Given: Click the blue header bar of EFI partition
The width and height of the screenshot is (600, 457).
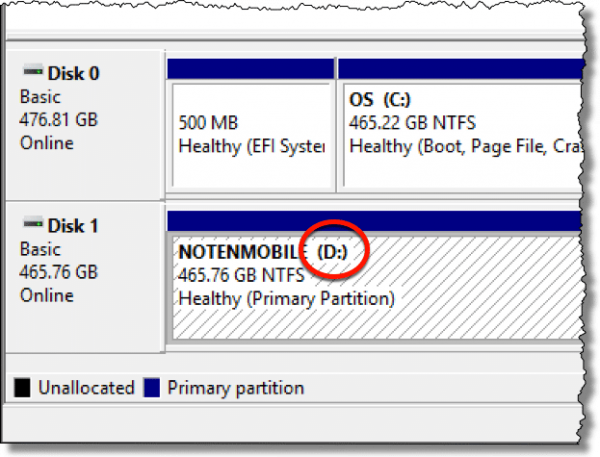Looking at the screenshot, I should click(251, 69).
